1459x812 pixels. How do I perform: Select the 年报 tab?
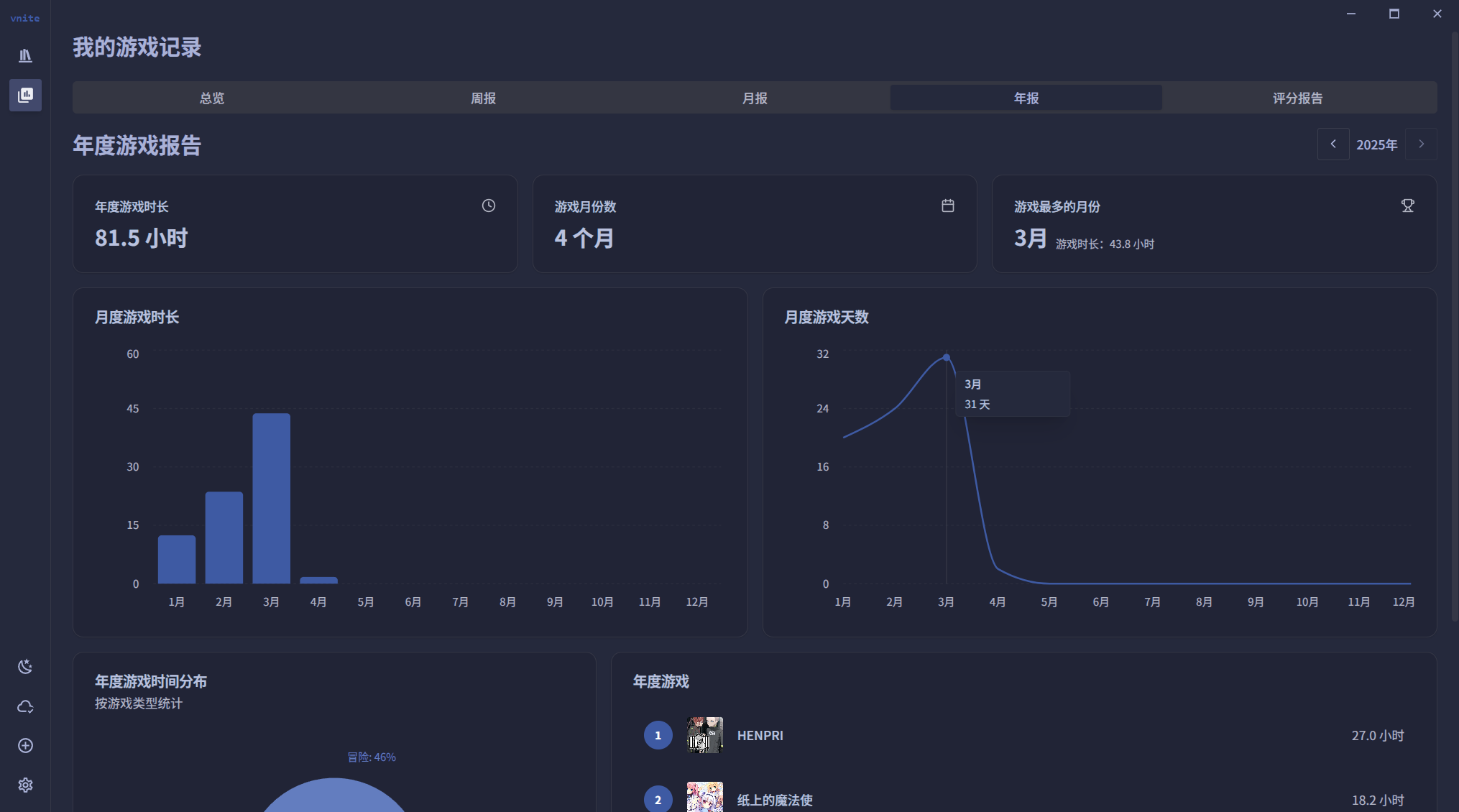(1026, 98)
